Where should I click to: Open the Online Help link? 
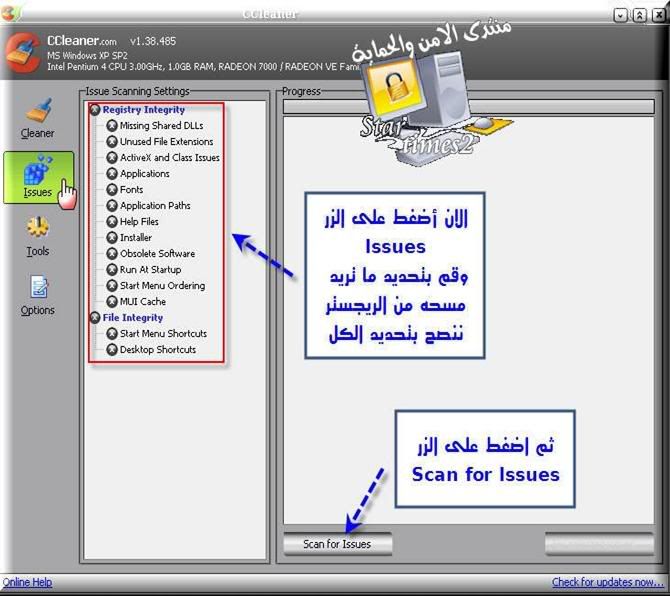pos(27,582)
